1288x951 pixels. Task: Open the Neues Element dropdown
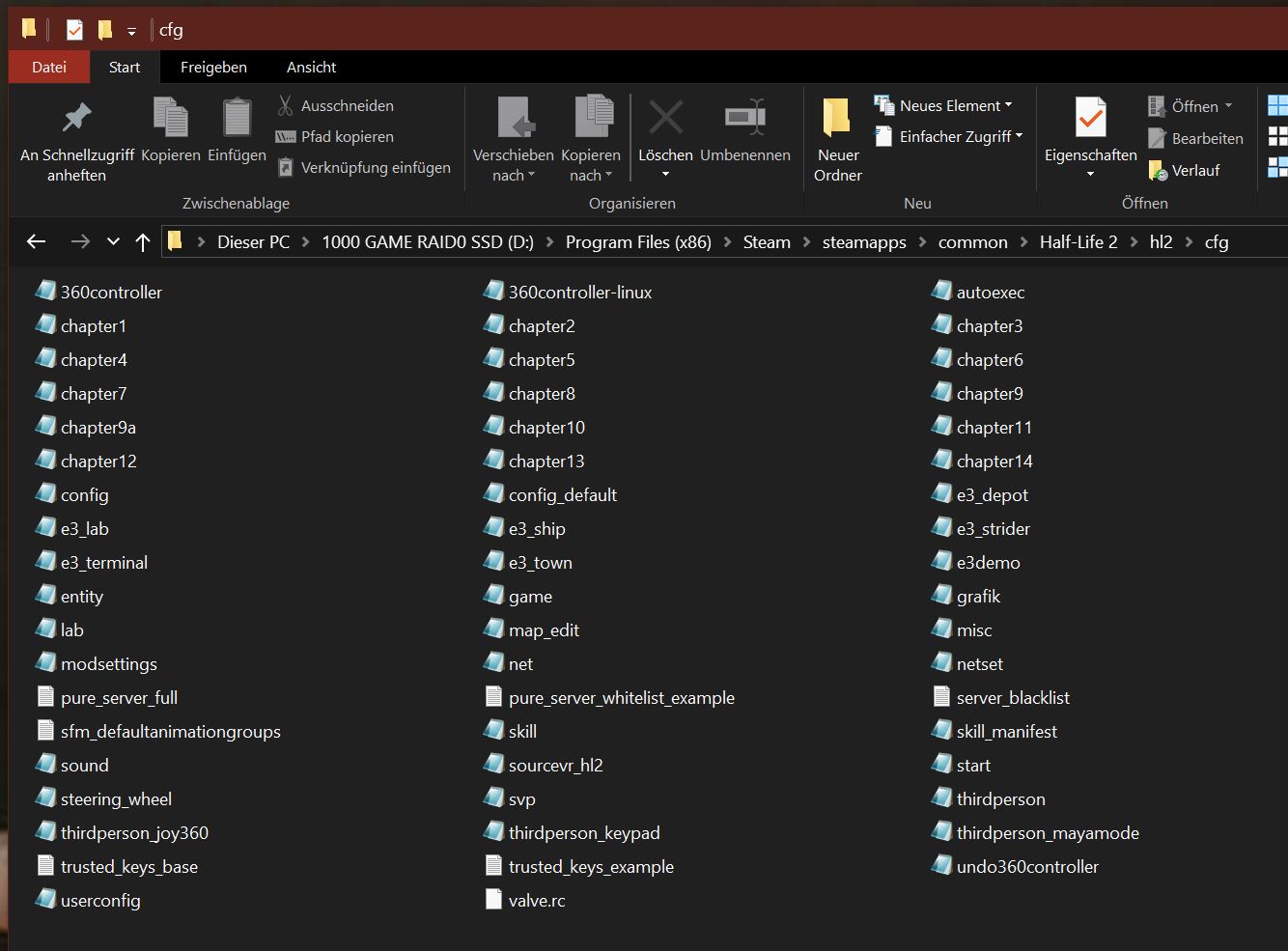click(943, 105)
